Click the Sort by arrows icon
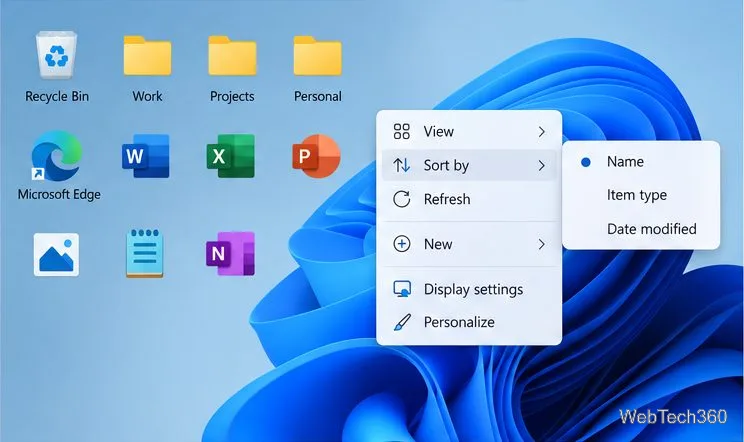744x442 pixels. pos(401,165)
